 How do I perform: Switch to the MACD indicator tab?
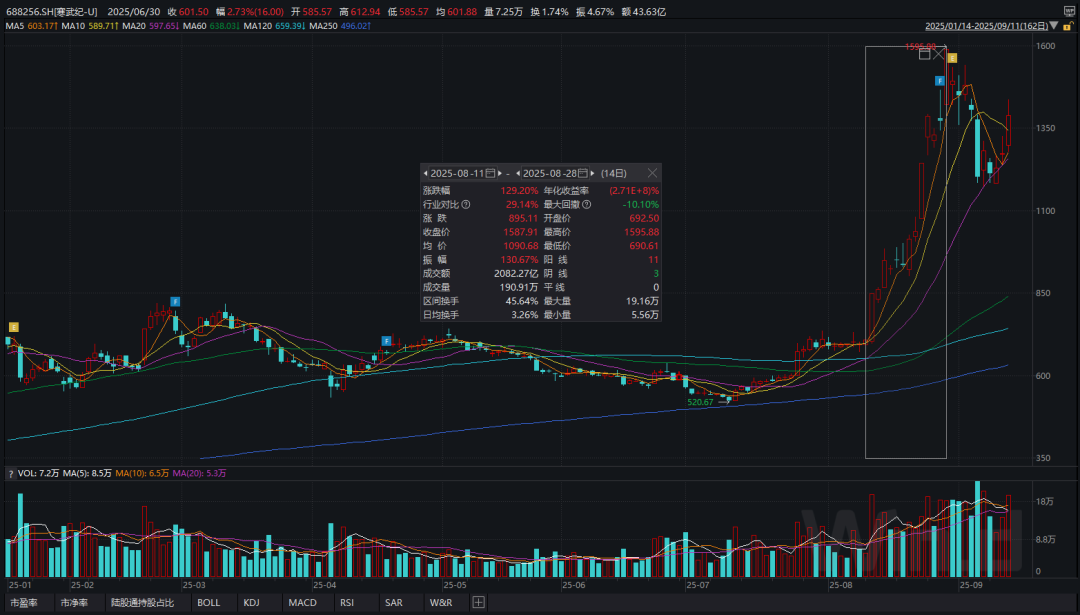coord(302,603)
